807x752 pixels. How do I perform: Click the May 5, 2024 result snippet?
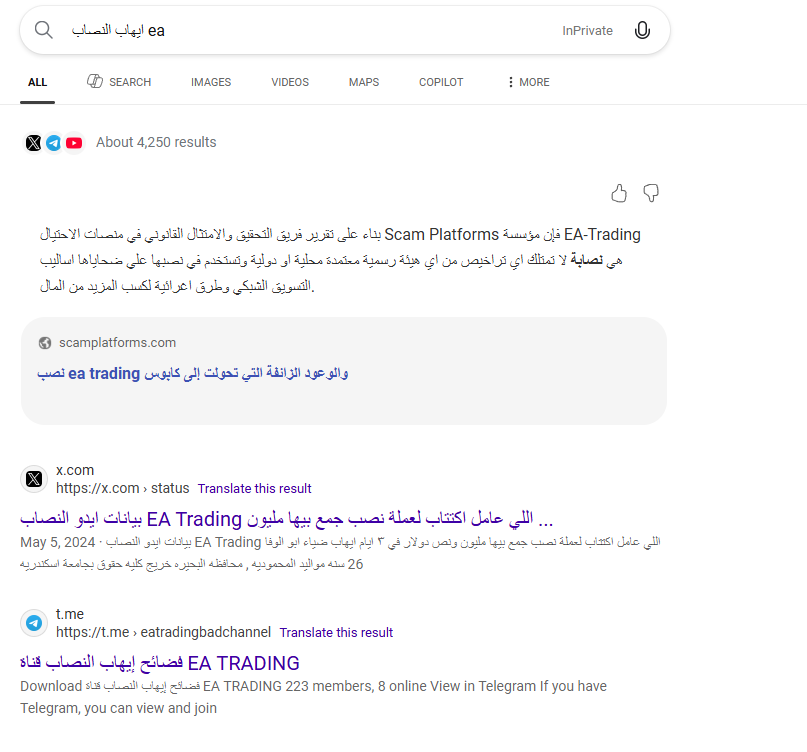[x=340, y=553]
